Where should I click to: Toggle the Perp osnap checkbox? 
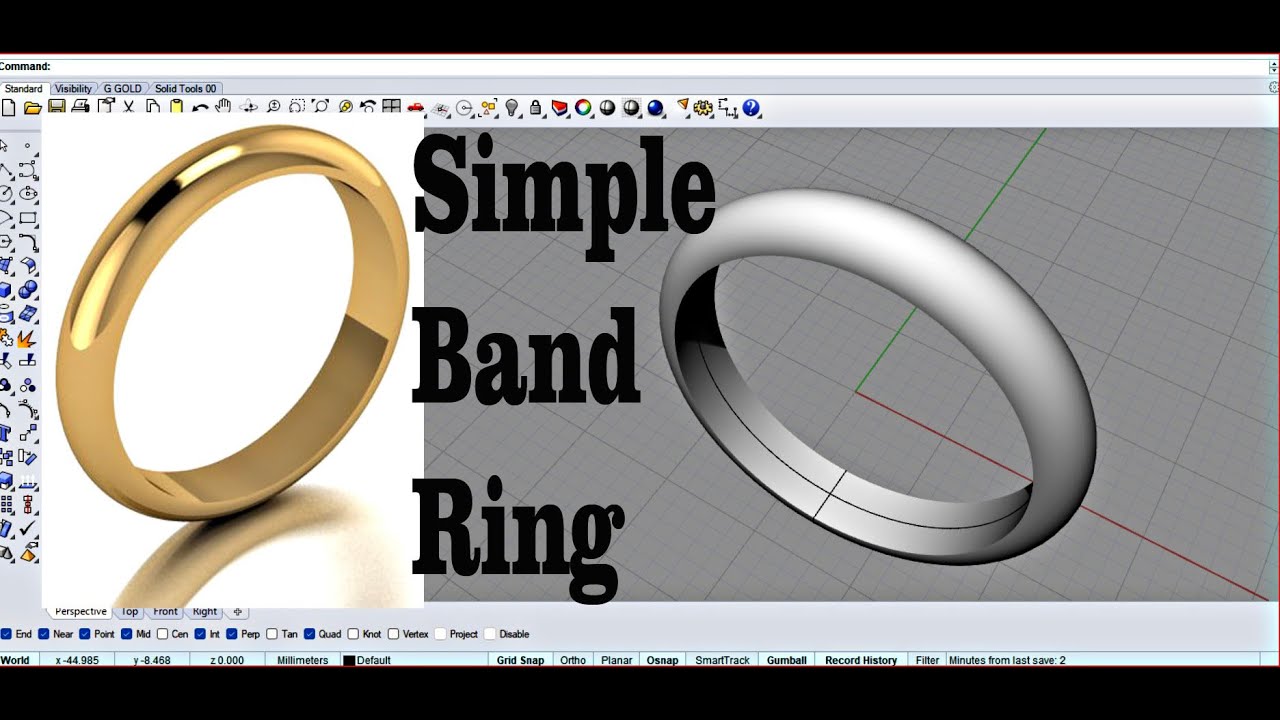232,634
